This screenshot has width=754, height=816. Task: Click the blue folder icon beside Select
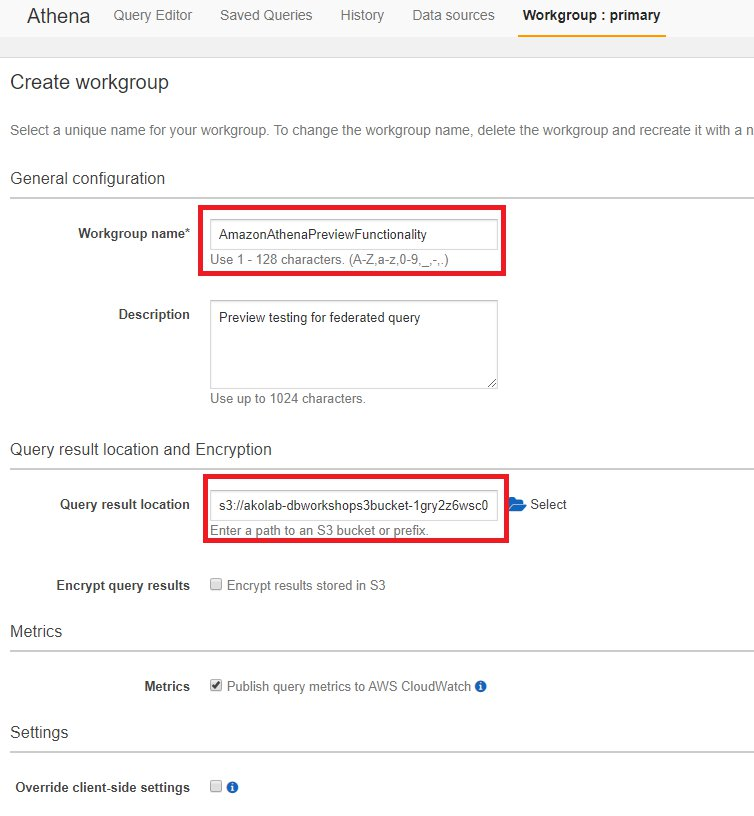[517, 504]
